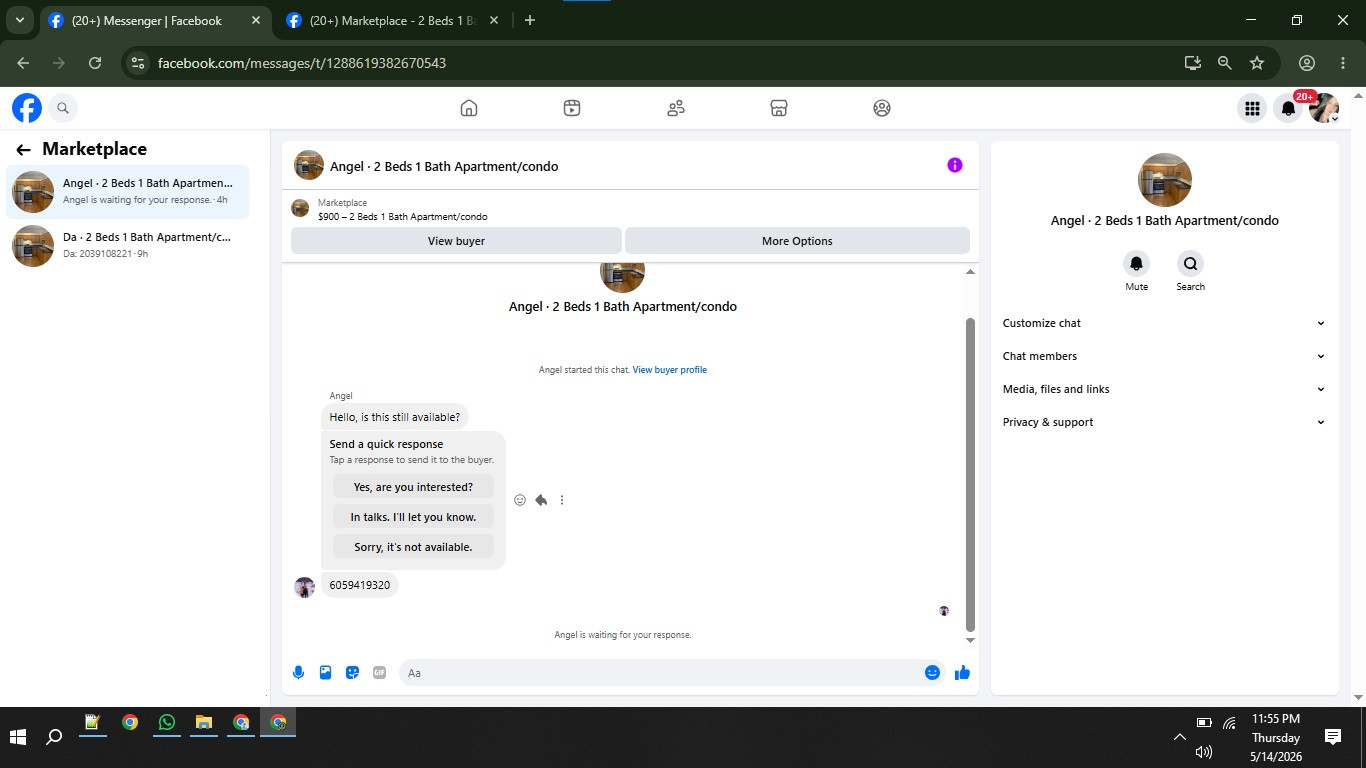View site information icon in address bar
Screen dimensions: 1366x768
point(139,63)
